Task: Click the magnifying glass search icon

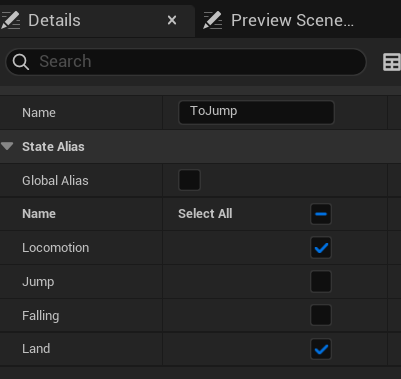Action: (x=21, y=62)
